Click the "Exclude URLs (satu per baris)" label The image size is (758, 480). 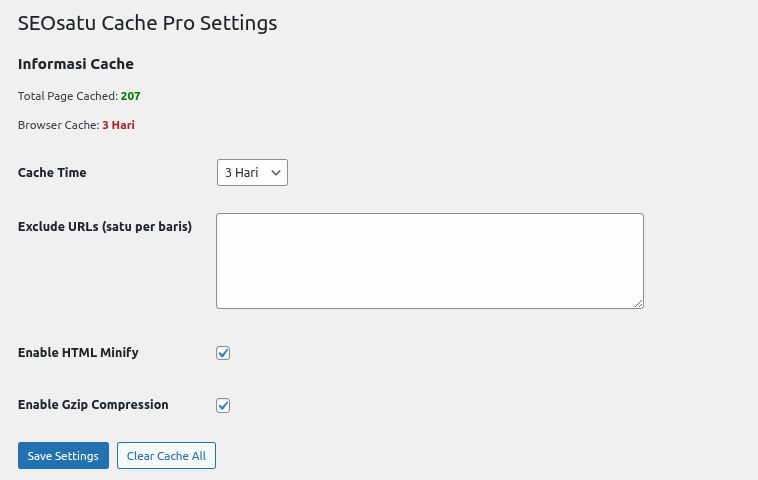tap(105, 226)
